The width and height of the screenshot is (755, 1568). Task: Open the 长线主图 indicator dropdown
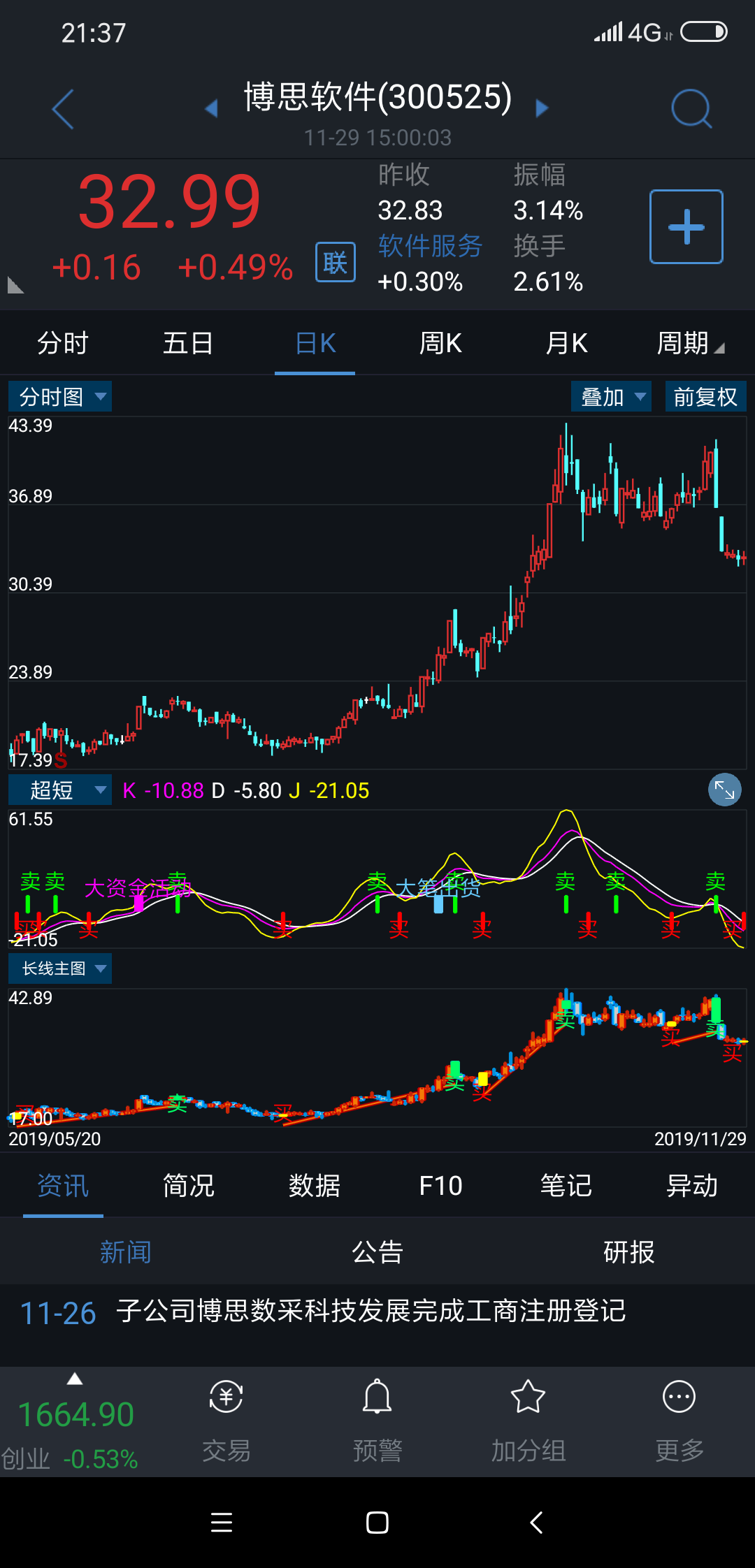tap(60, 968)
